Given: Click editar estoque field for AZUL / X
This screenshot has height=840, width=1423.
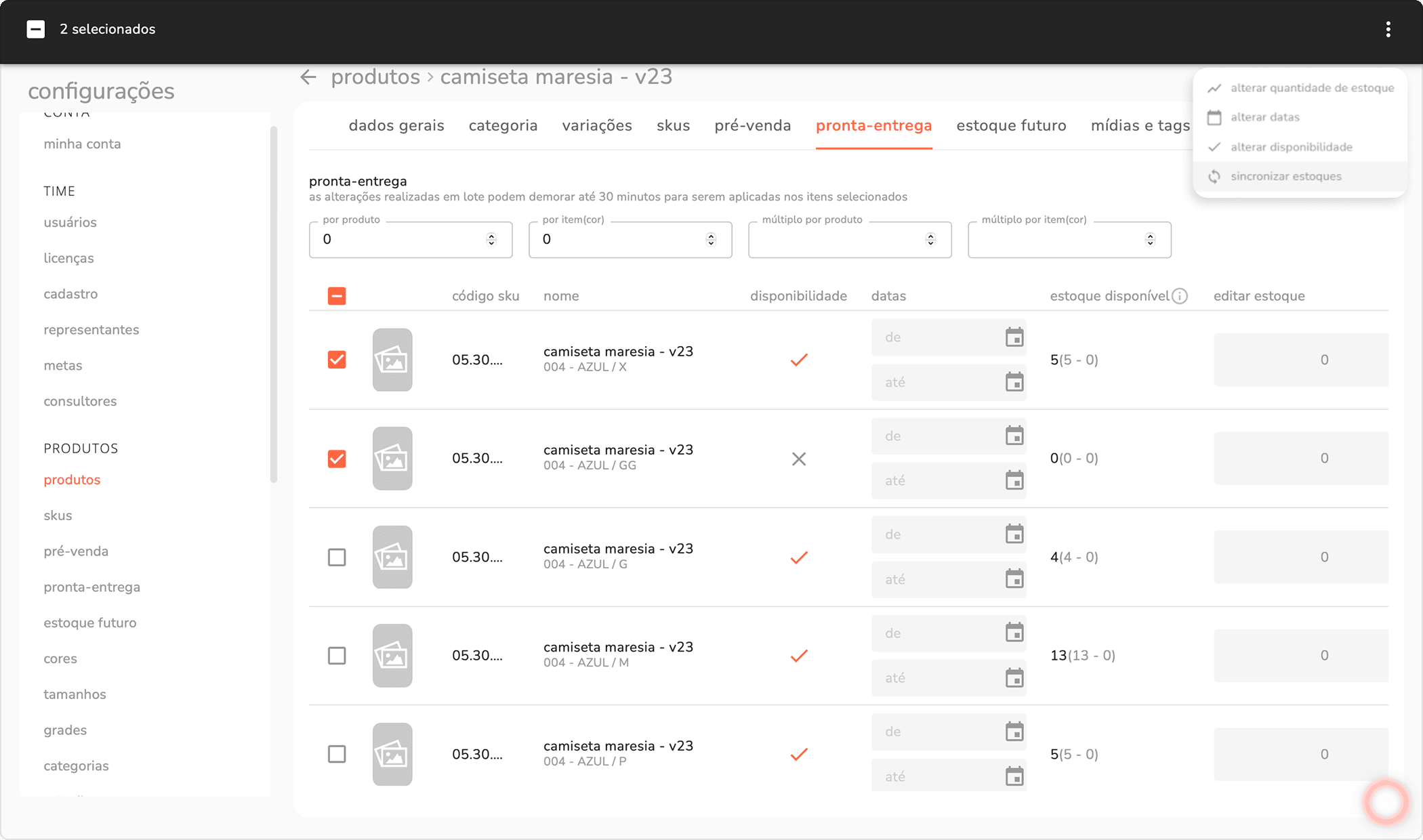Looking at the screenshot, I should click(x=1301, y=360).
